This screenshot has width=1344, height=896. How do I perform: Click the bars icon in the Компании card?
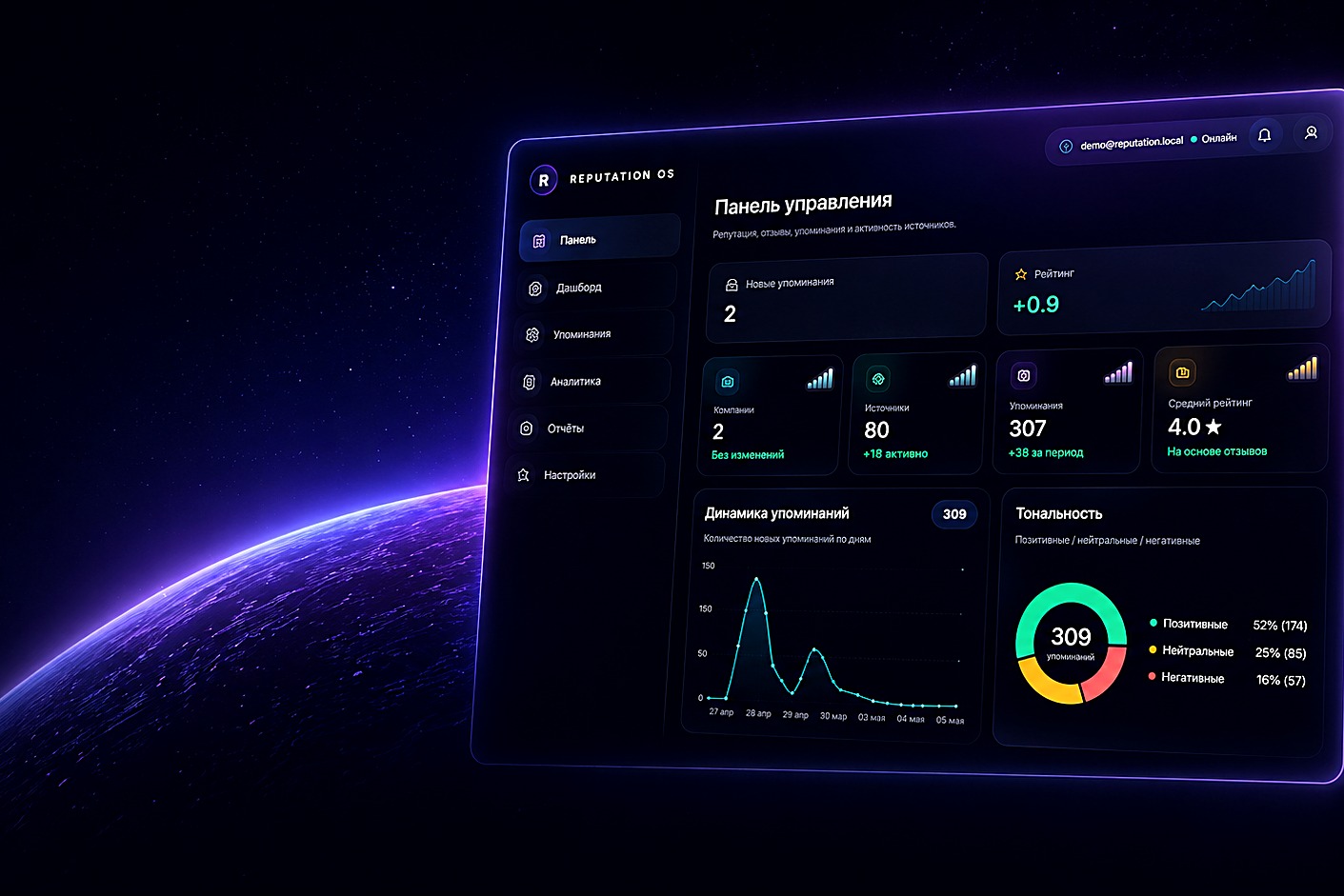(x=820, y=379)
